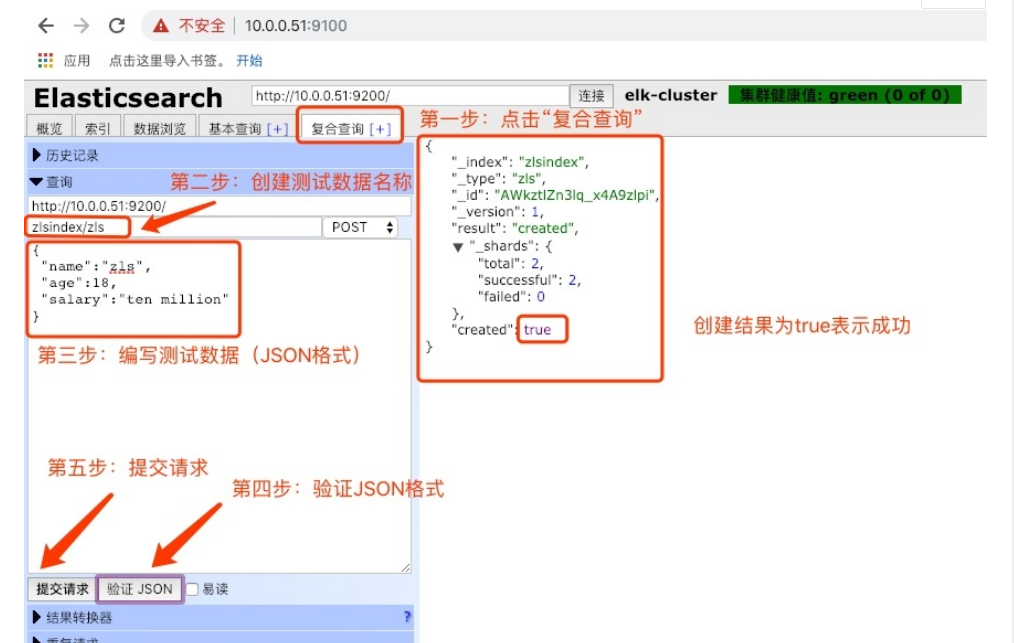Click the "successful": 2 value in result
This screenshot has width=1014, height=643.
click(572, 279)
